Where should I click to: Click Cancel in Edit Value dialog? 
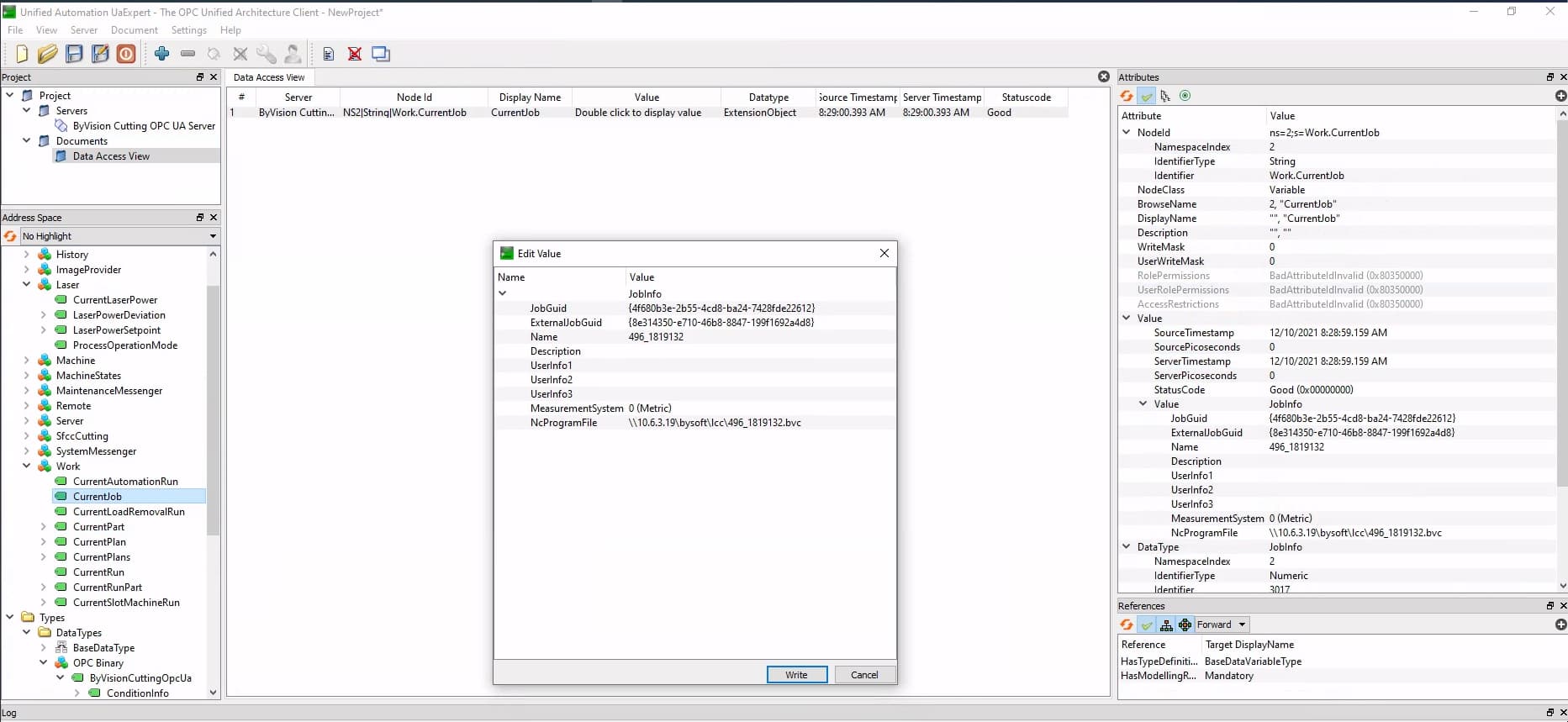pos(864,675)
